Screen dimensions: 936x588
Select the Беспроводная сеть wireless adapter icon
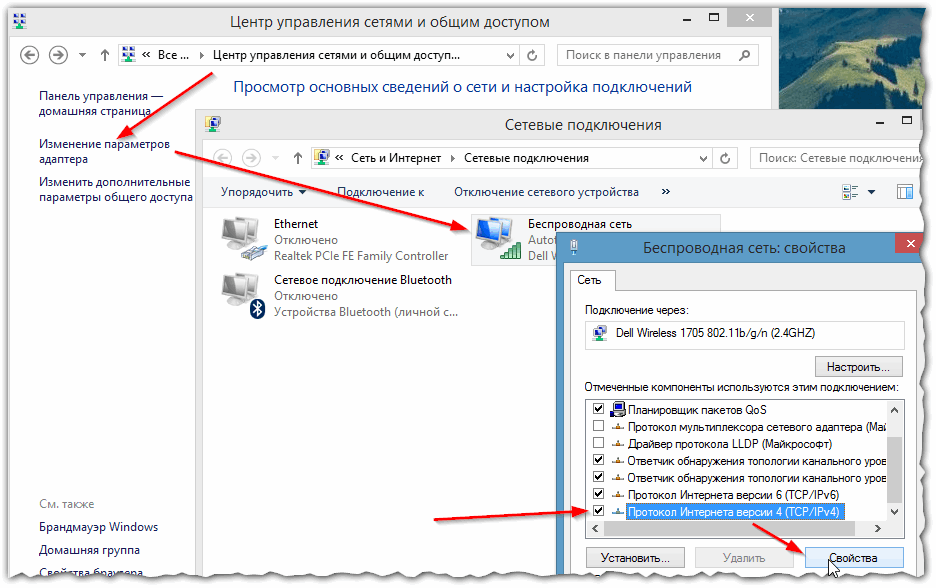point(497,240)
